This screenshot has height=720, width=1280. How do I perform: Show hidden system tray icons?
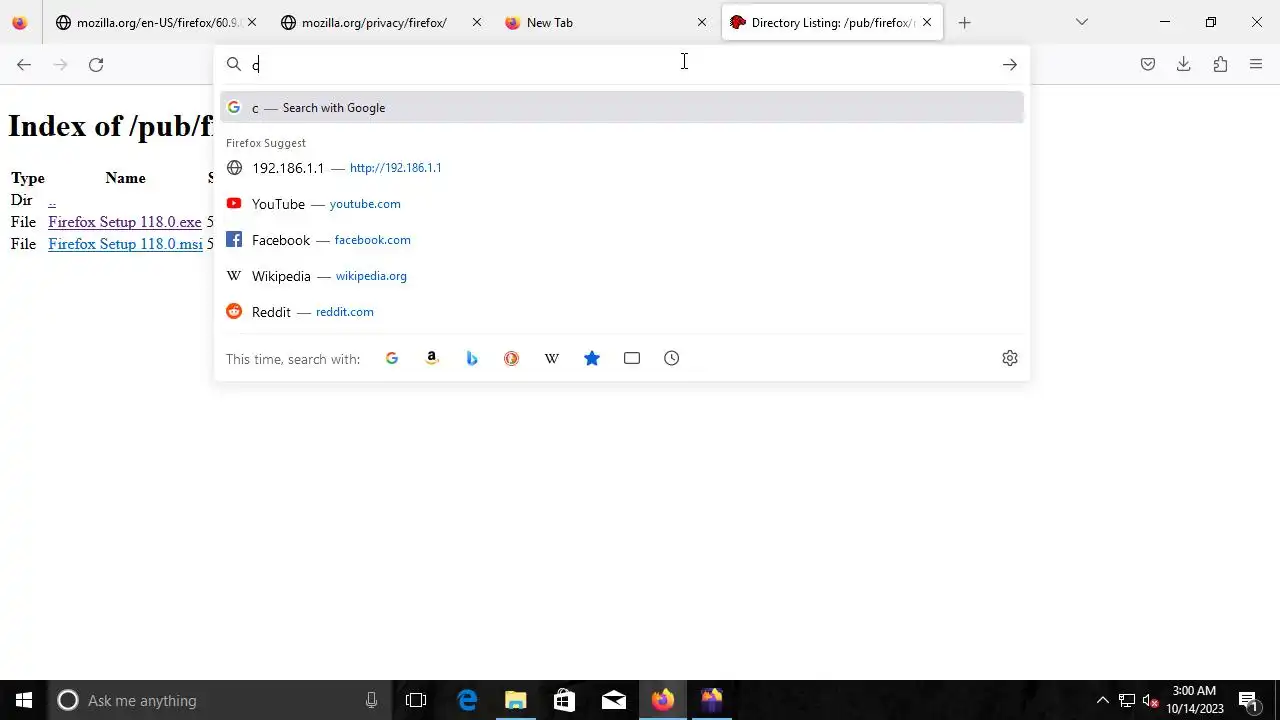pos(1102,700)
